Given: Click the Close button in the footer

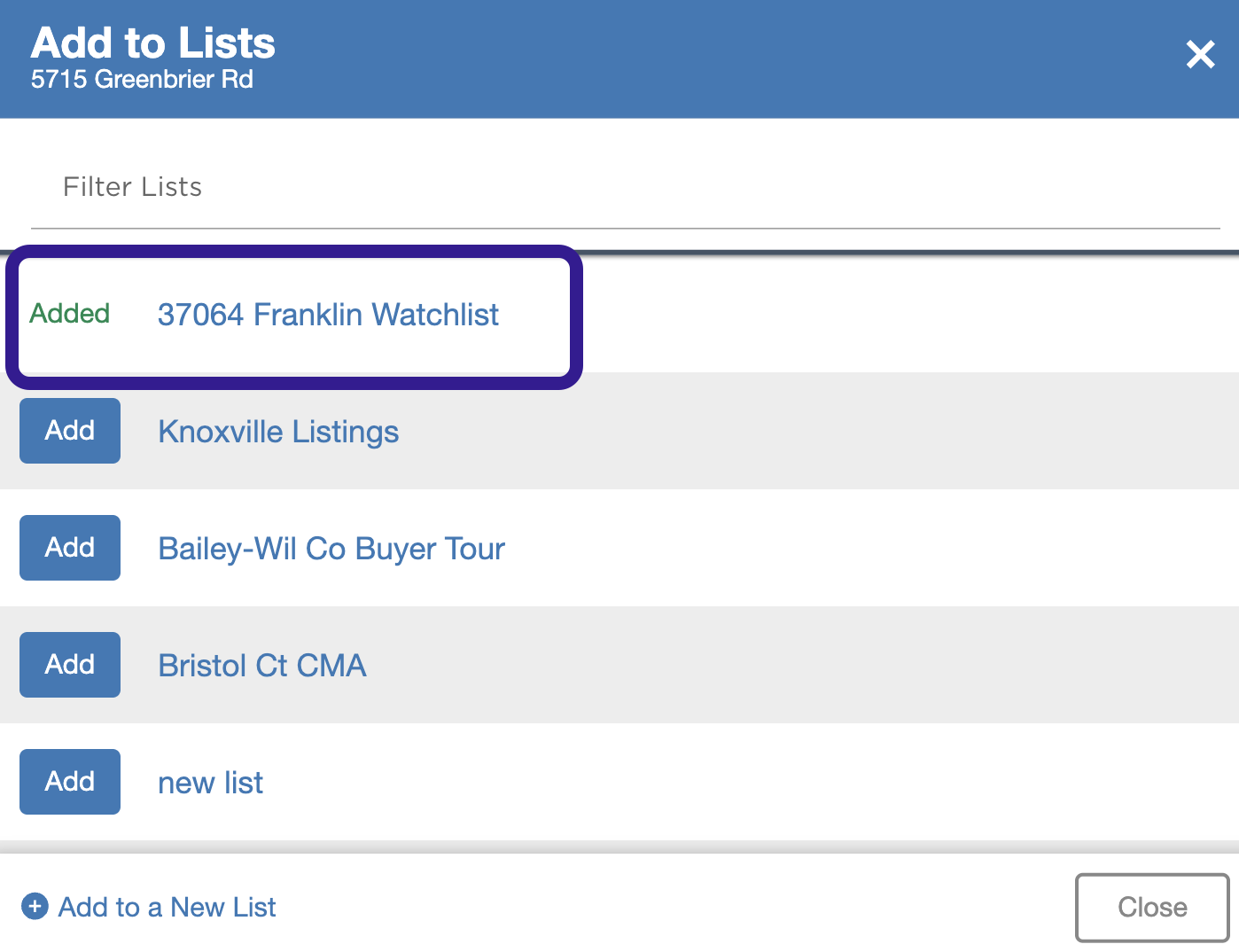Looking at the screenshot, I should coord(1152,908).
